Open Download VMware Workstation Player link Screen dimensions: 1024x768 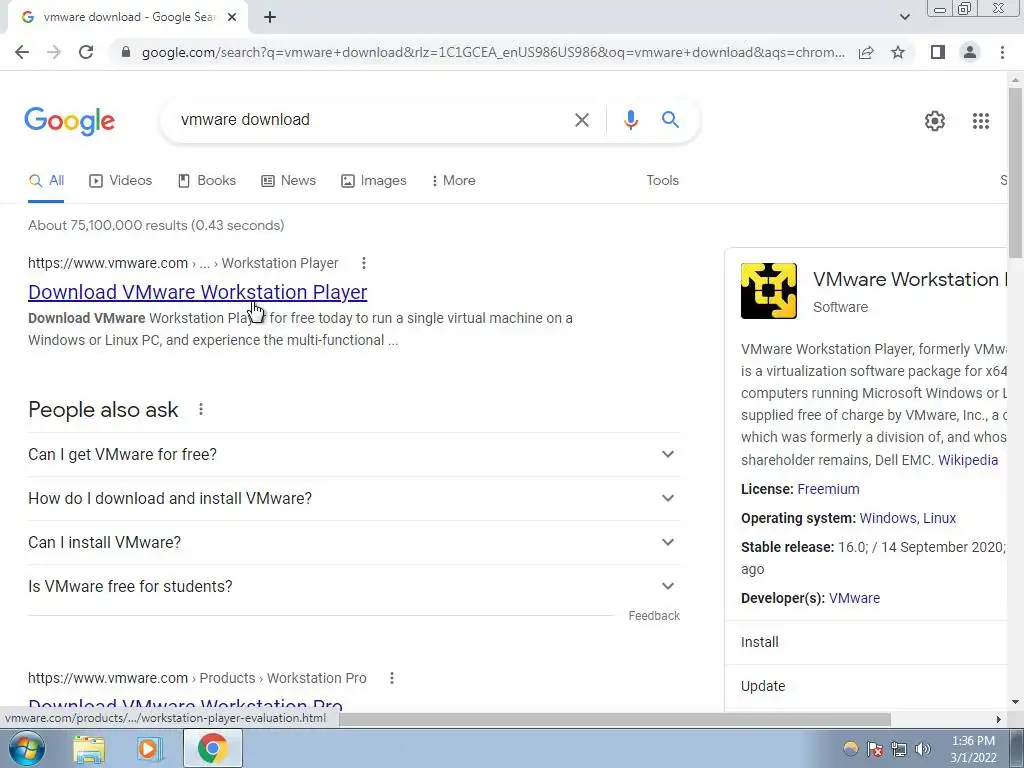coord(198,292)
